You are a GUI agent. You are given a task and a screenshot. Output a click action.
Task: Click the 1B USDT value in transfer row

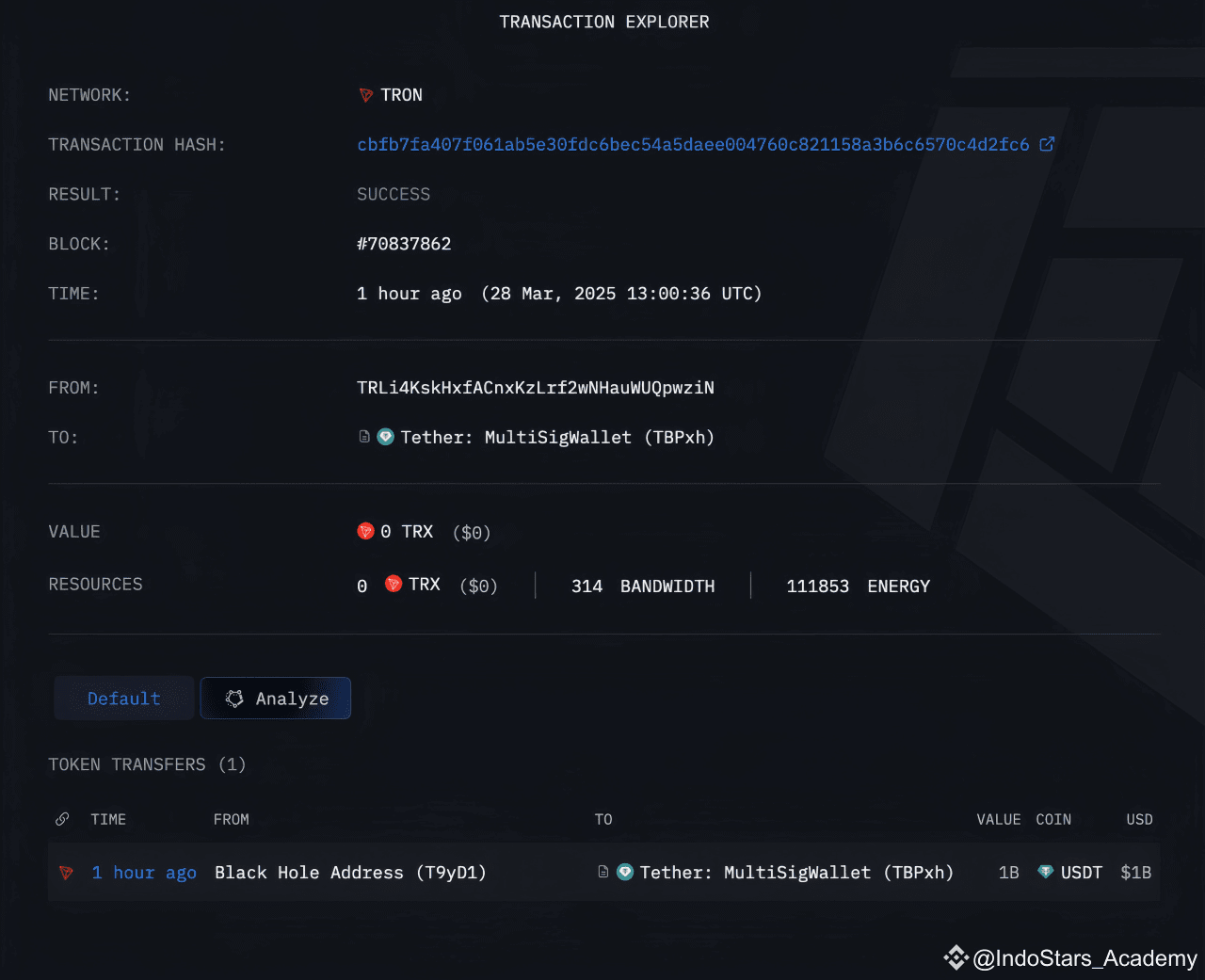(1008, 873)
